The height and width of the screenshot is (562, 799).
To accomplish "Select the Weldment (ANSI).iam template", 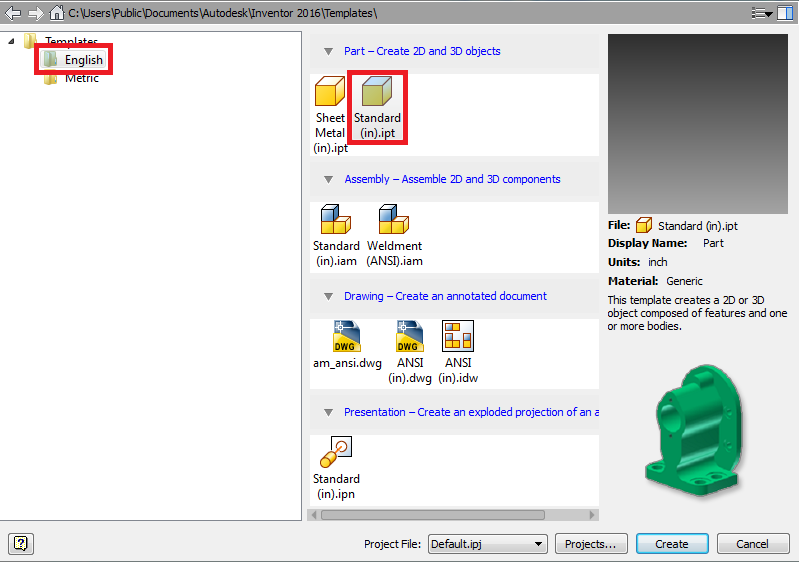I will tap(394, 235).
